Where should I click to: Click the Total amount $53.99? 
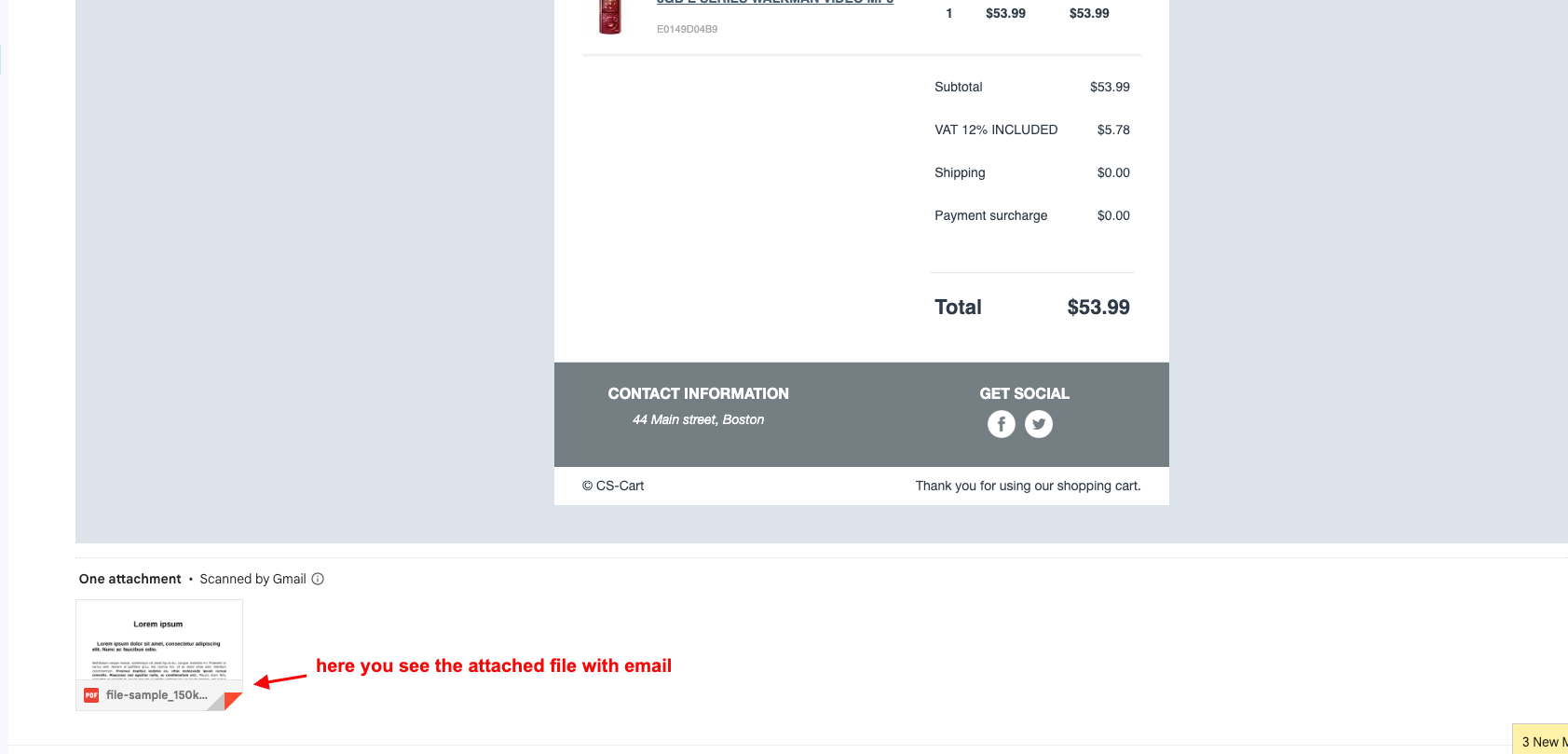[1098, 308]
